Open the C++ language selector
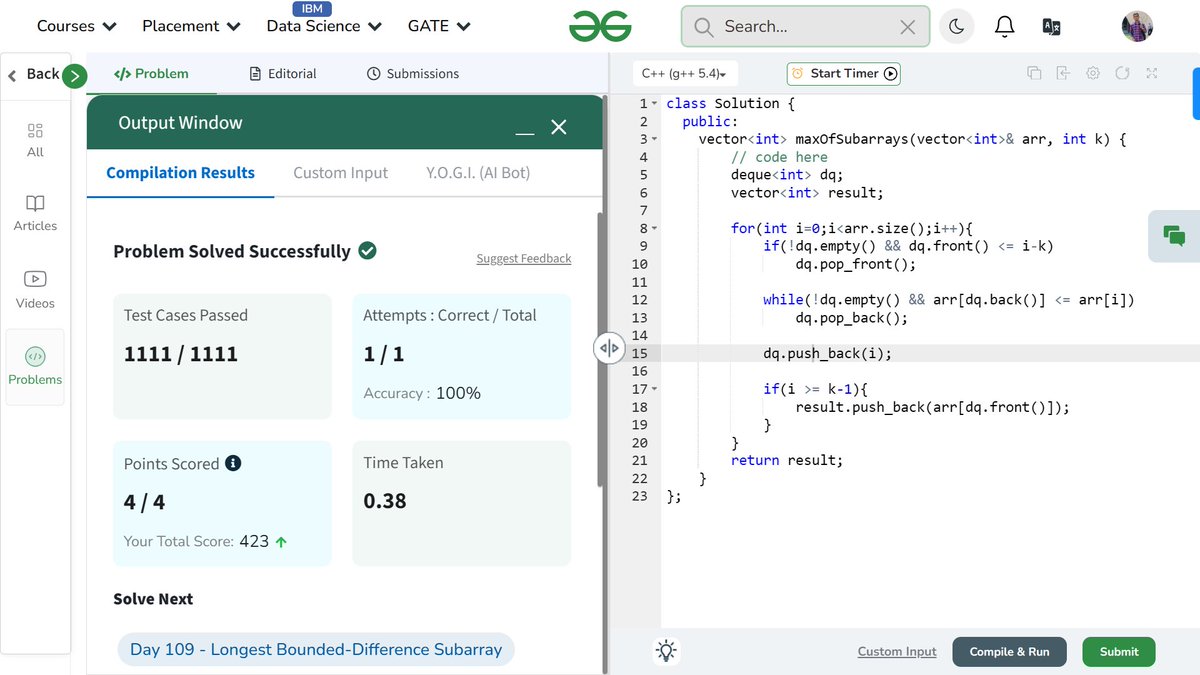This screenshot has height=675, width=1200. coord(686,73)
